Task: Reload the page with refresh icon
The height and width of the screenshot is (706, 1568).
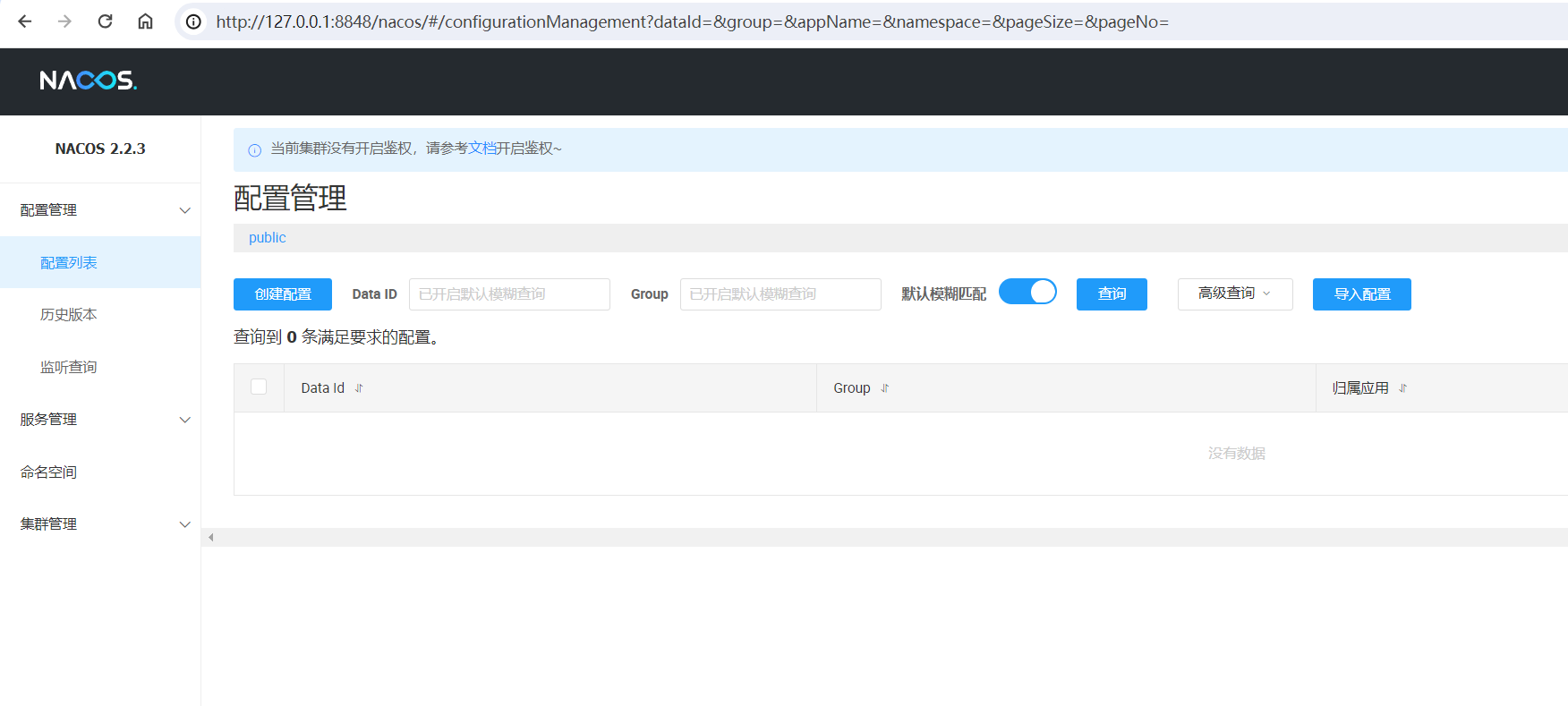Action: (x=105, y=21)
